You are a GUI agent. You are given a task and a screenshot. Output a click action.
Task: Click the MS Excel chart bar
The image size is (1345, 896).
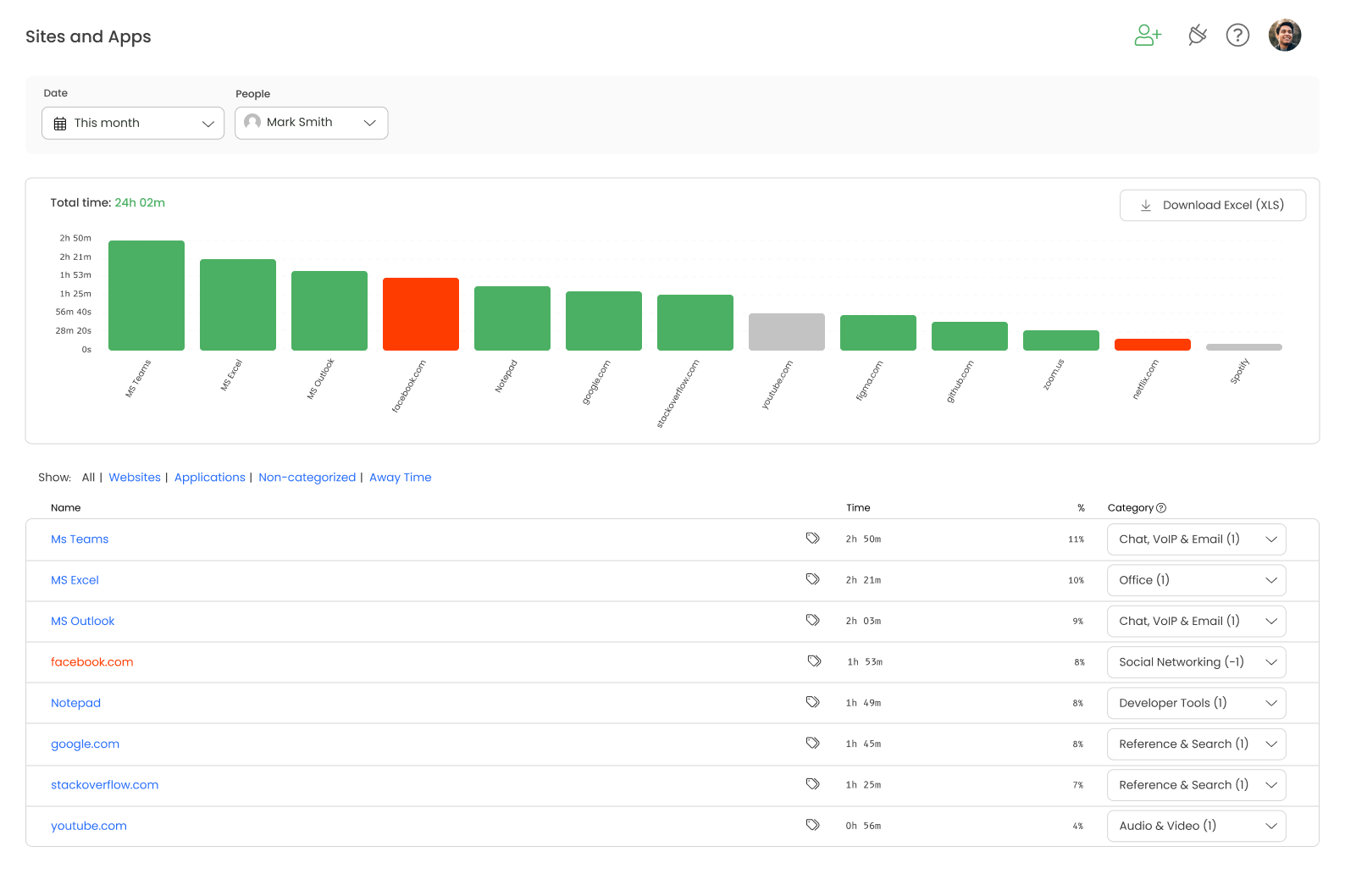[x=238, y=305]
